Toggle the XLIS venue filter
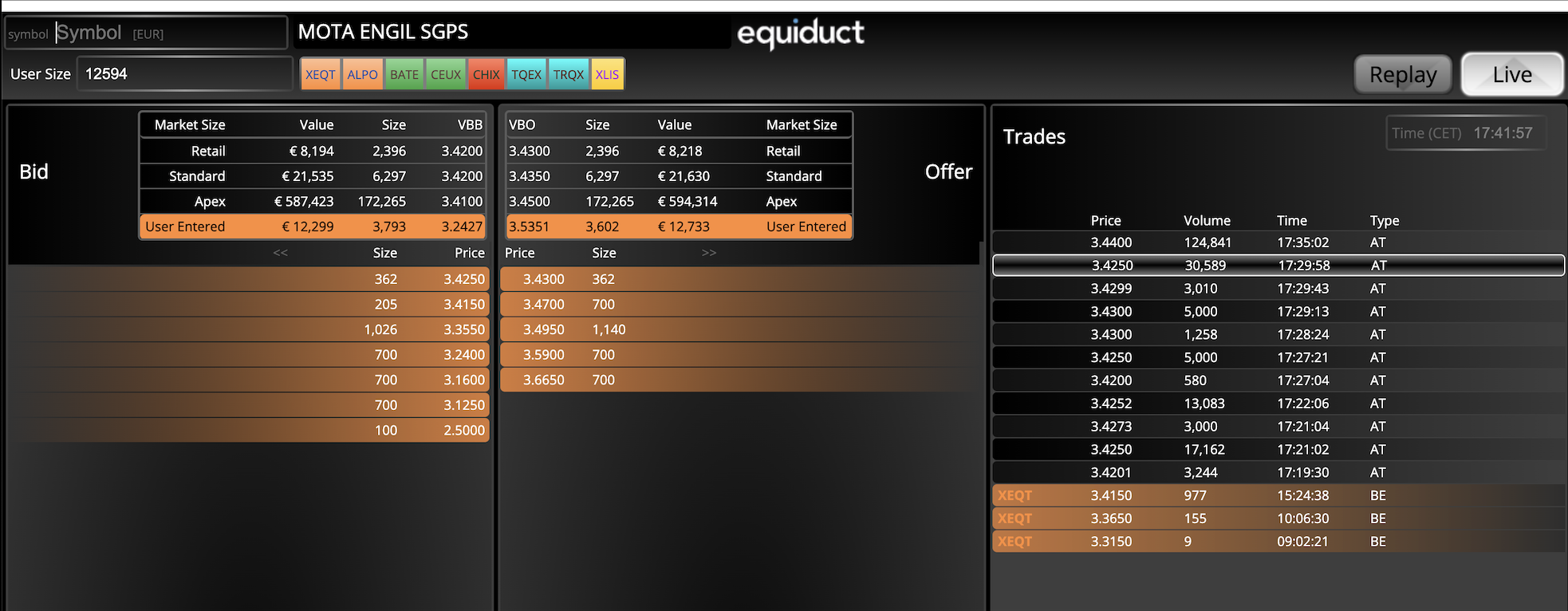The width and height of the screenshot is (1568, 611). (607, 74)
